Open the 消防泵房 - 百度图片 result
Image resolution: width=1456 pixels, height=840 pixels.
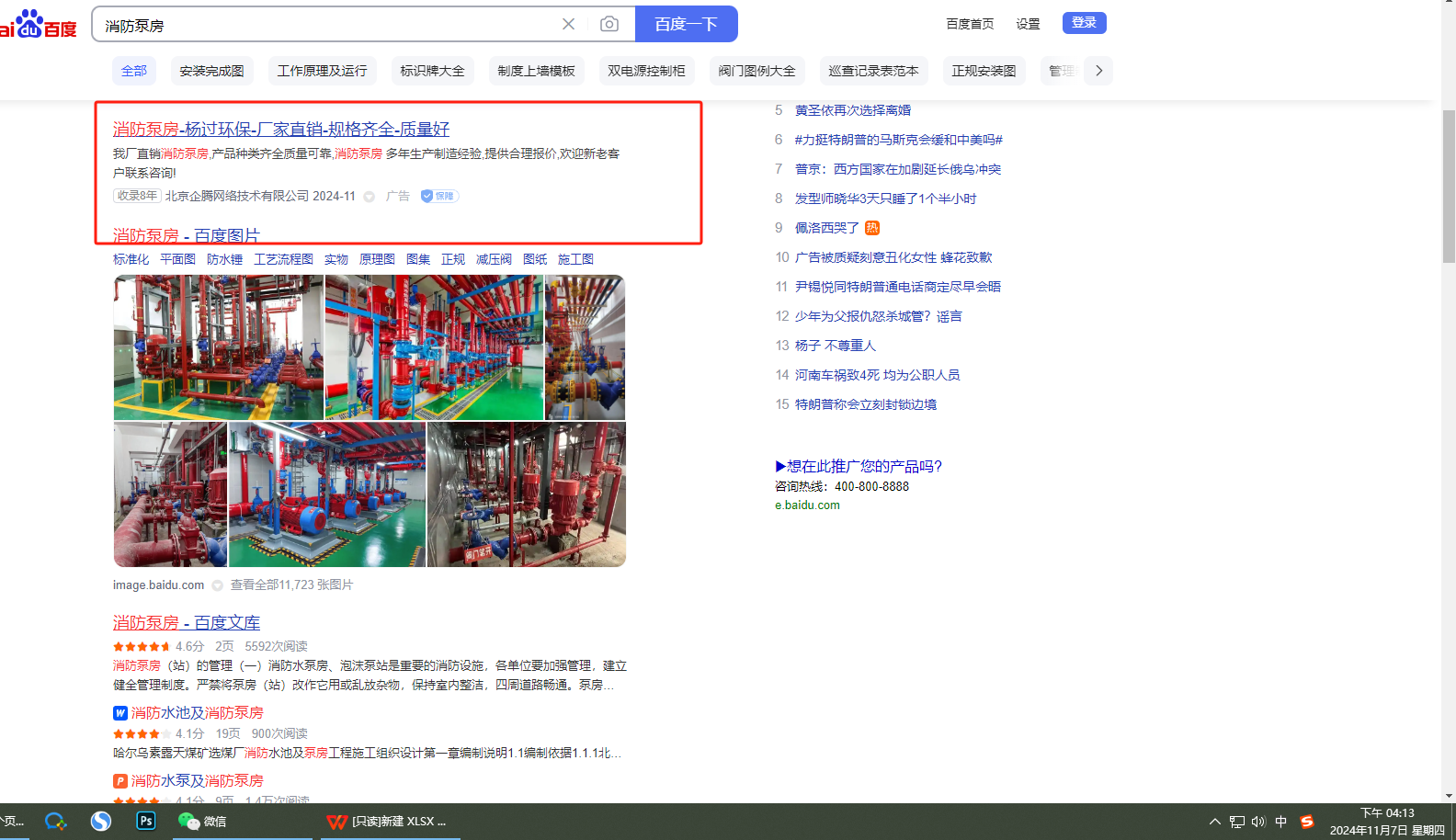(x=187, y=235)
